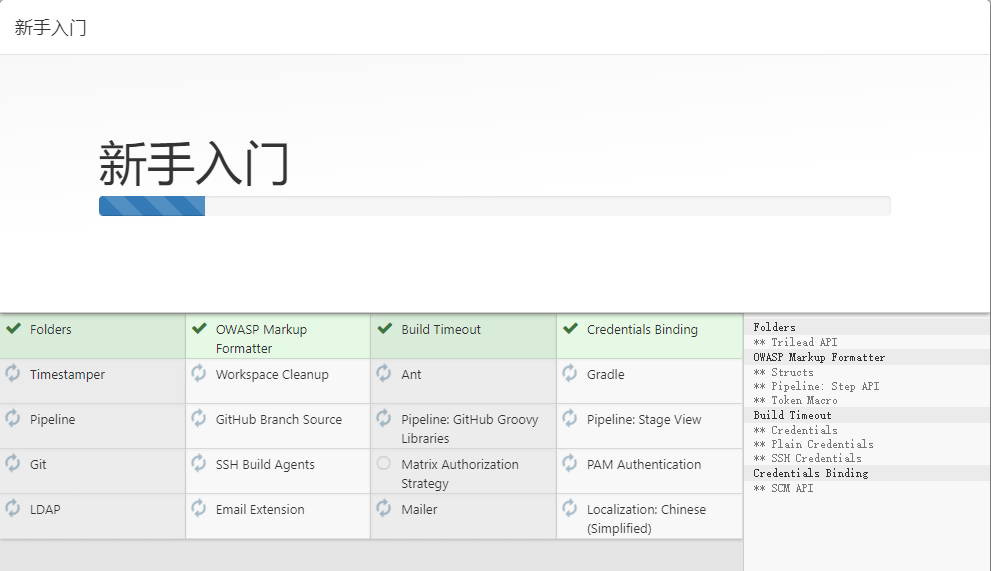Click the spinning refresh icon beside Timestamper

tap(13, 374)
